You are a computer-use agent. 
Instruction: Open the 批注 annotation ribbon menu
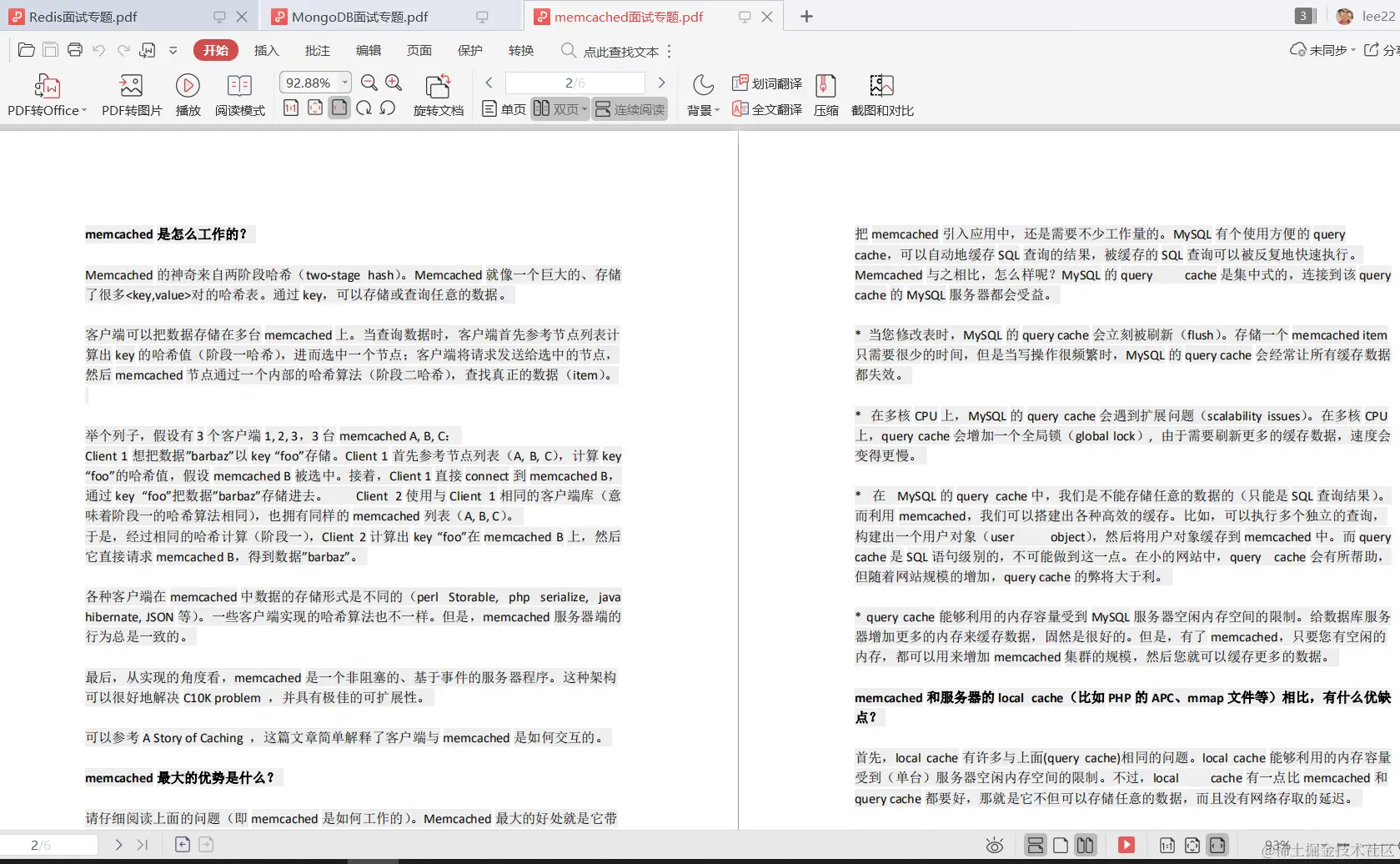coord(316,51)
